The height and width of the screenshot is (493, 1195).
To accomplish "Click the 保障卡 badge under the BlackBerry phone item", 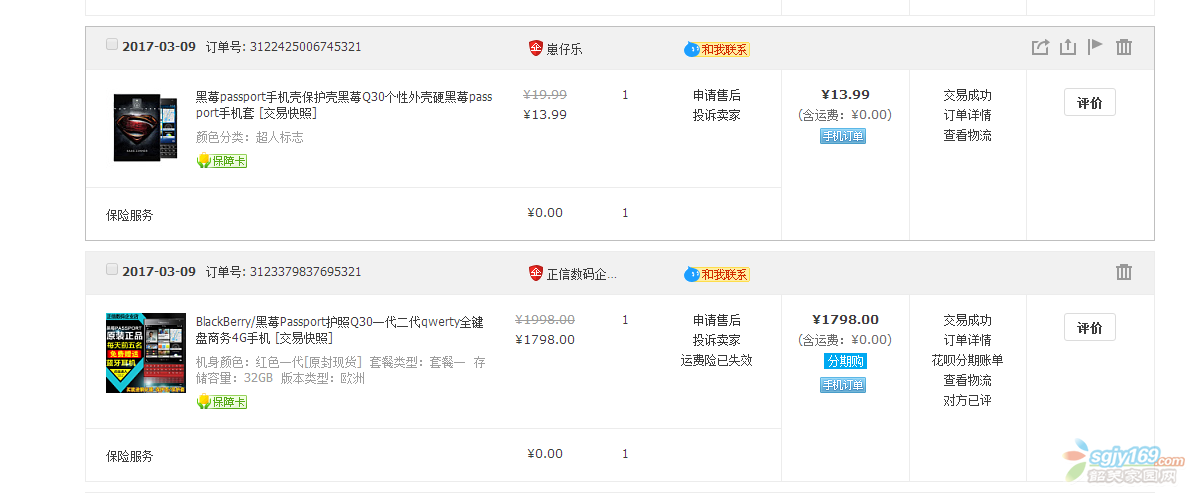I will pos(222,402).
